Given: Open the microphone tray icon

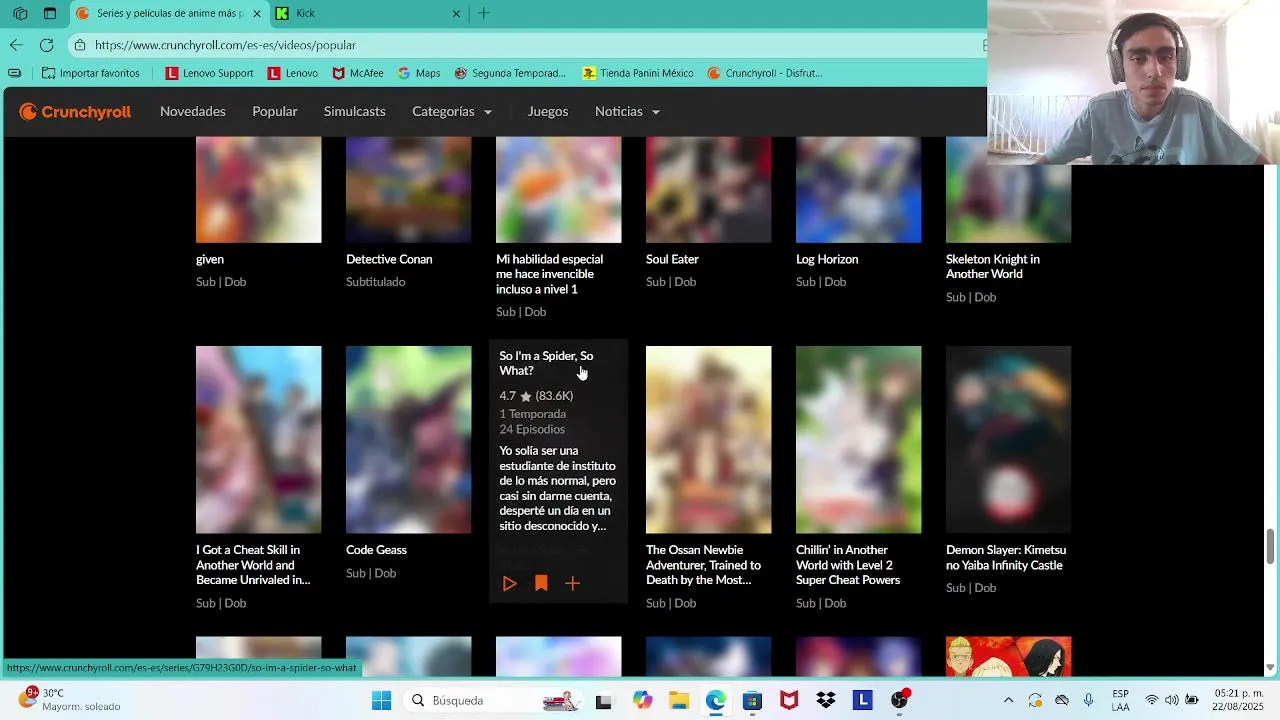Looking at the screenshot, I should click(1089, 701).
